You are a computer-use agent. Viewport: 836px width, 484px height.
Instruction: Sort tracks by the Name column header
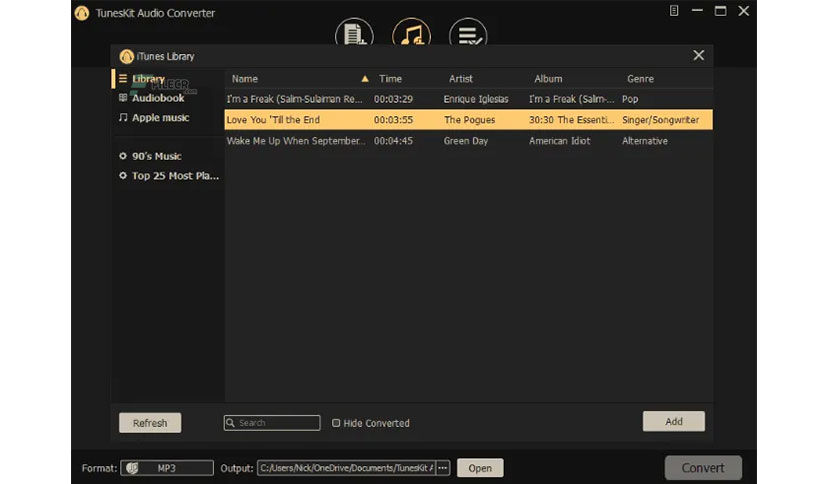pyautogui.click(x=245, y=79)
